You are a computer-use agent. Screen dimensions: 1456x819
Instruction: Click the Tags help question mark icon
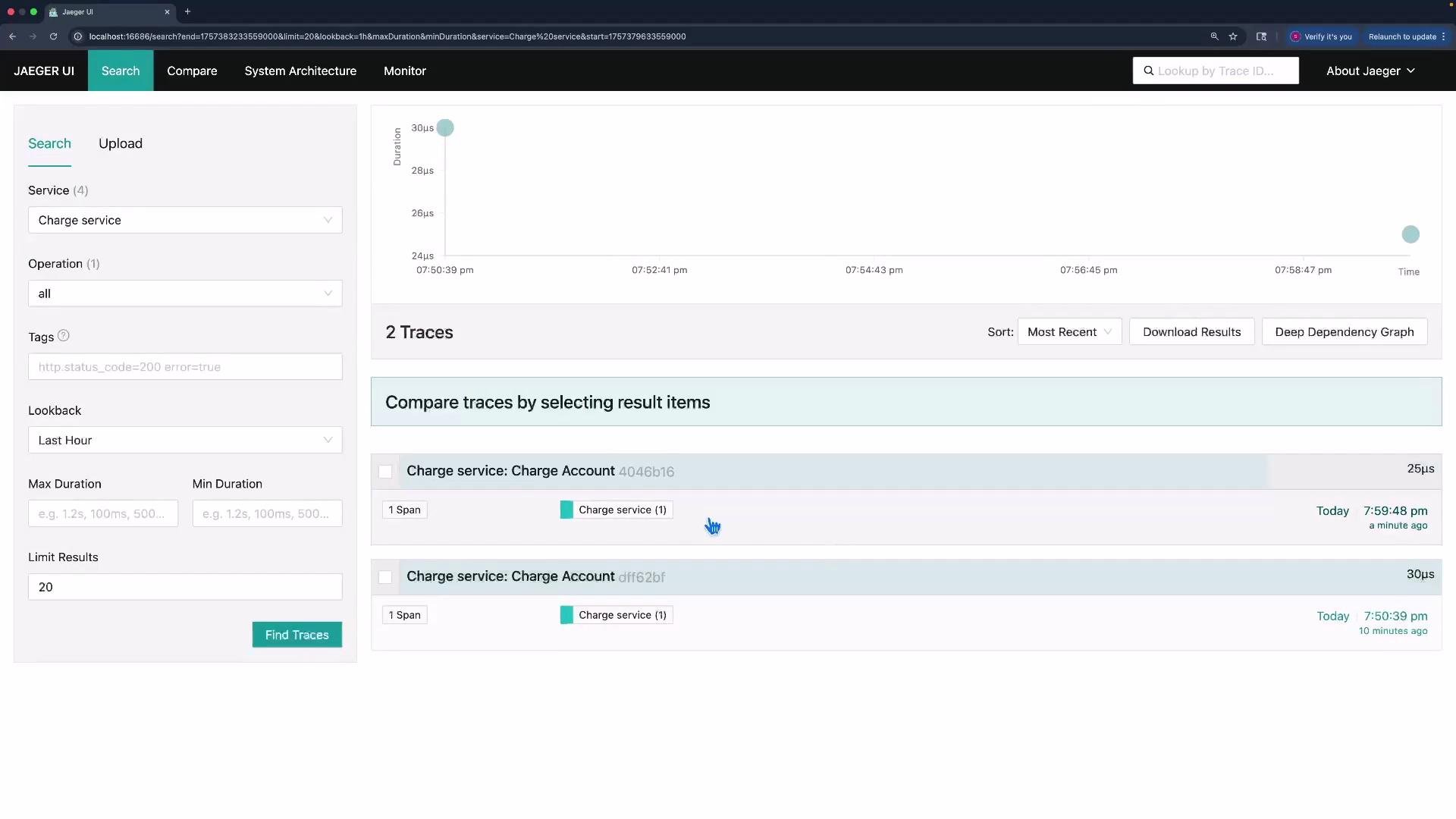point(64,336)
